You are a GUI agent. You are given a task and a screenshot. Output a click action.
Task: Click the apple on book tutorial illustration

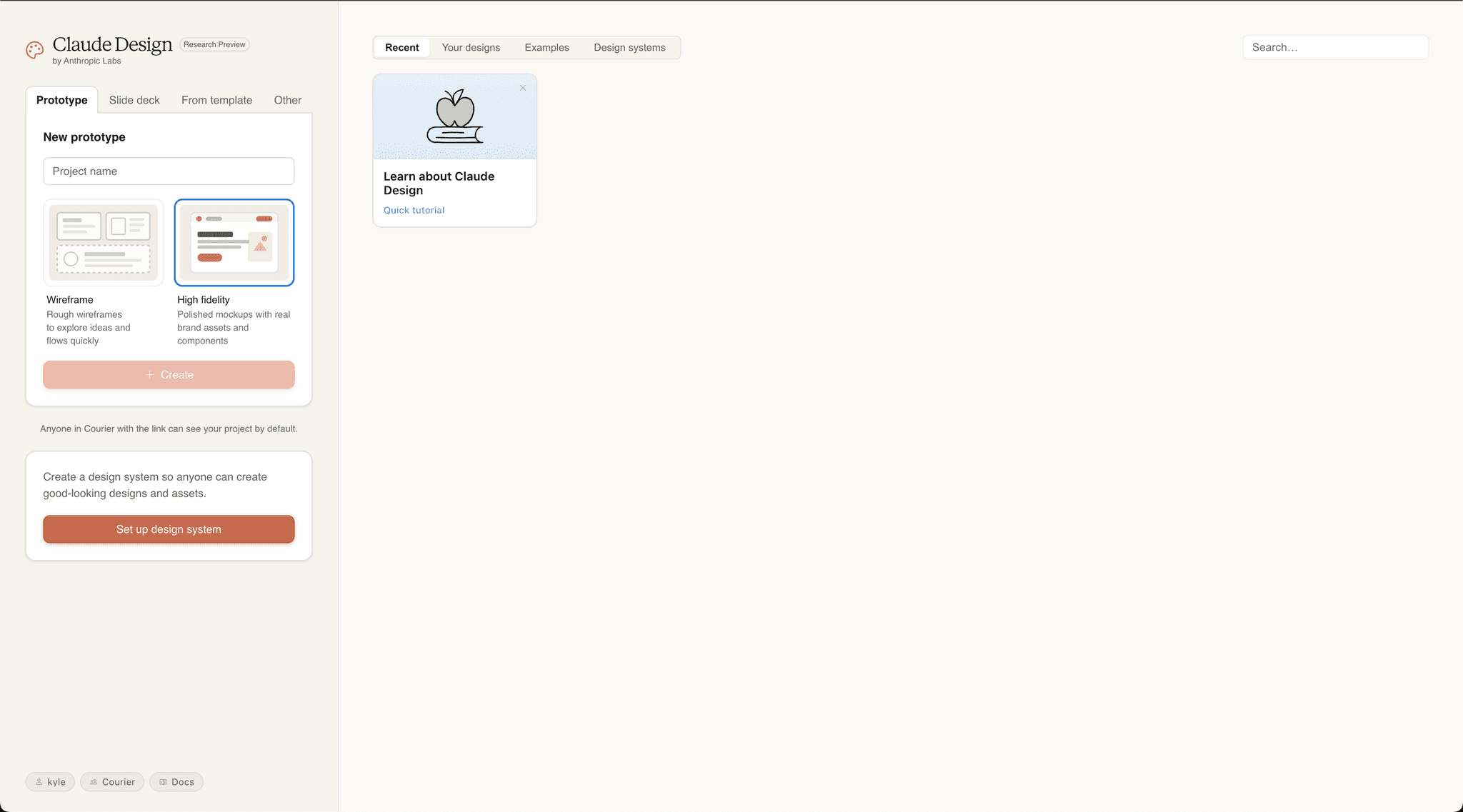coord(455,116)
